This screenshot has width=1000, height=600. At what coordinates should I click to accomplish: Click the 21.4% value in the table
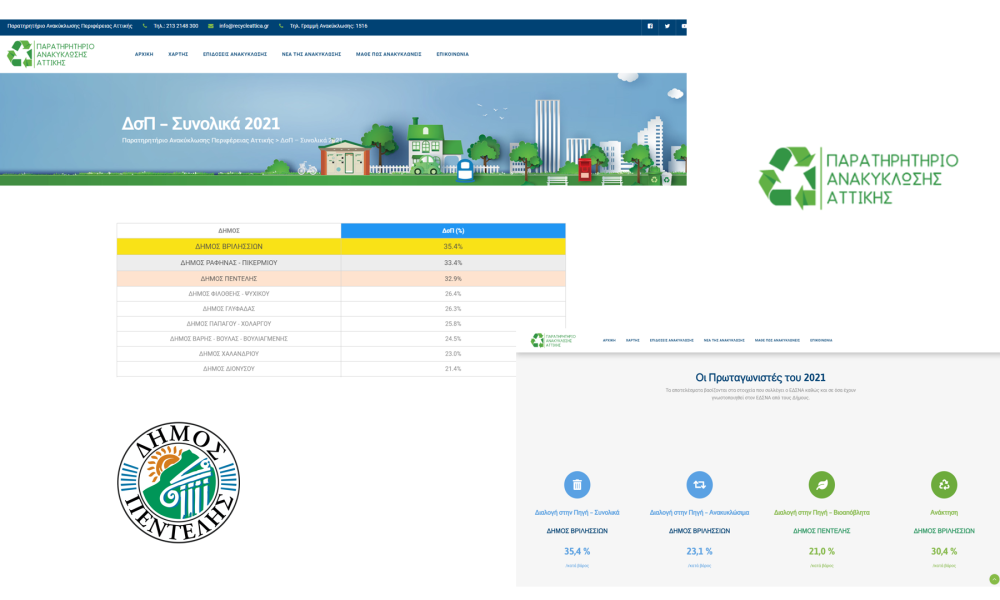(x=453, y=369)
